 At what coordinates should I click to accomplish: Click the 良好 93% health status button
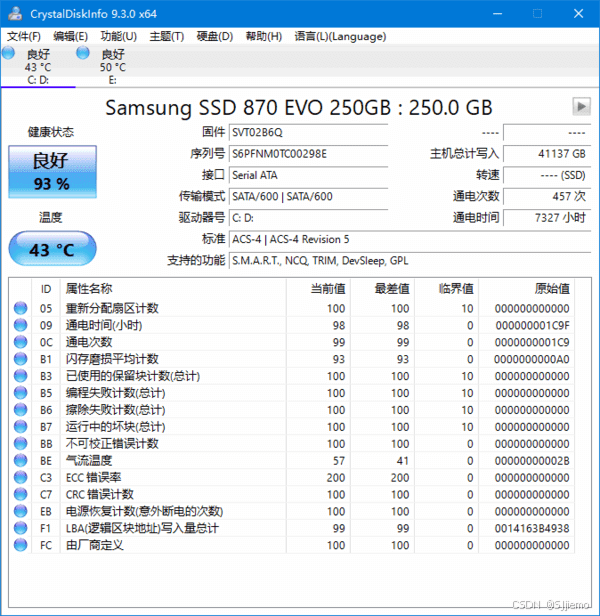(52, 172)
